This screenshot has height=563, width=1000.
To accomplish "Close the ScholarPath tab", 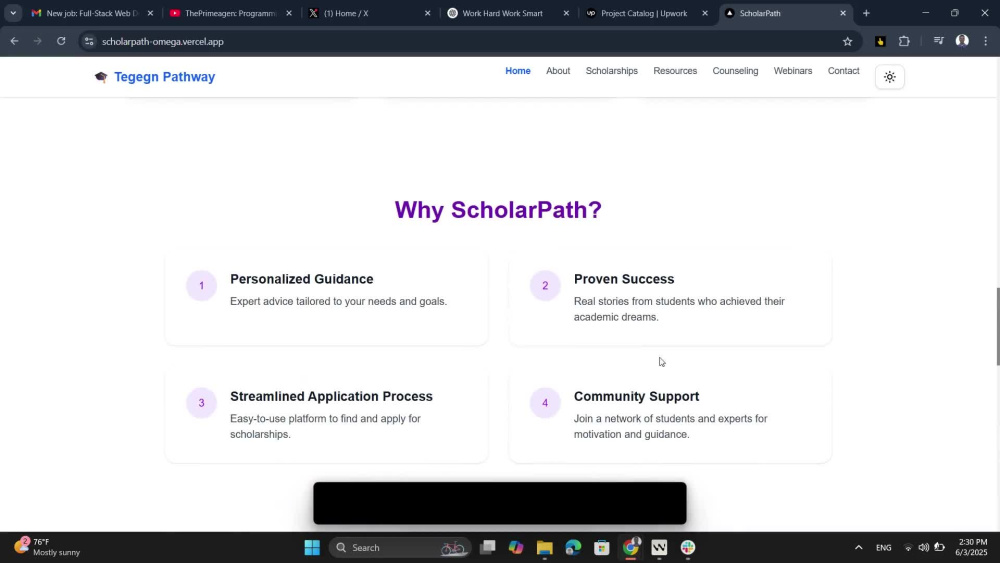I will coord(842,13).
